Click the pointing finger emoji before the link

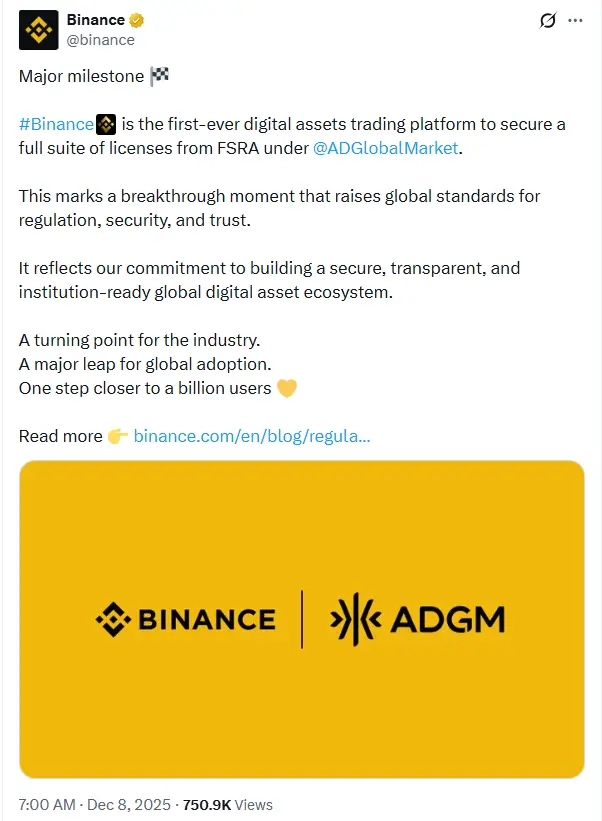tap(117, 436)
